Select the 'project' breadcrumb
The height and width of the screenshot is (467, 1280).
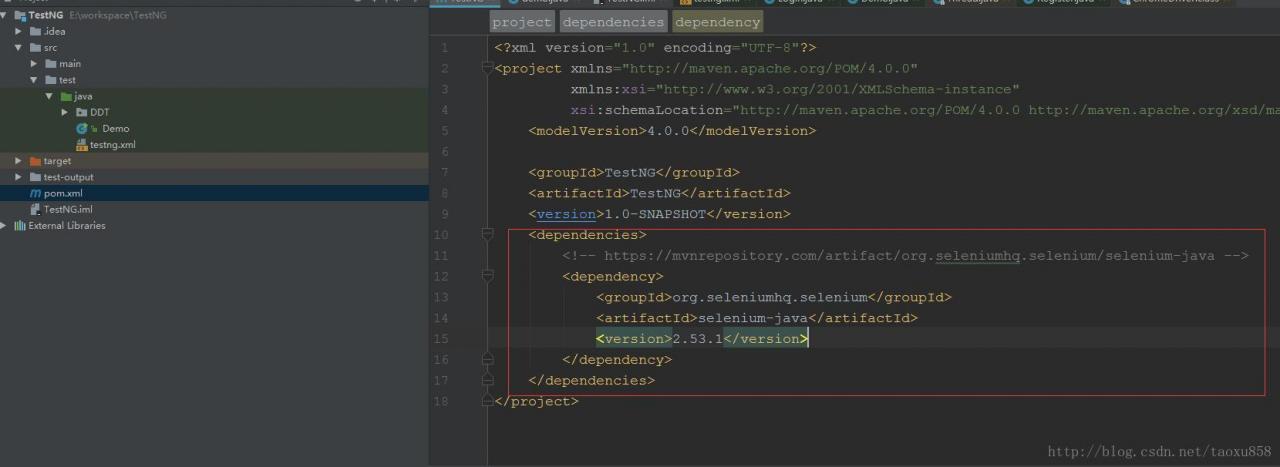tap(522, 22)
